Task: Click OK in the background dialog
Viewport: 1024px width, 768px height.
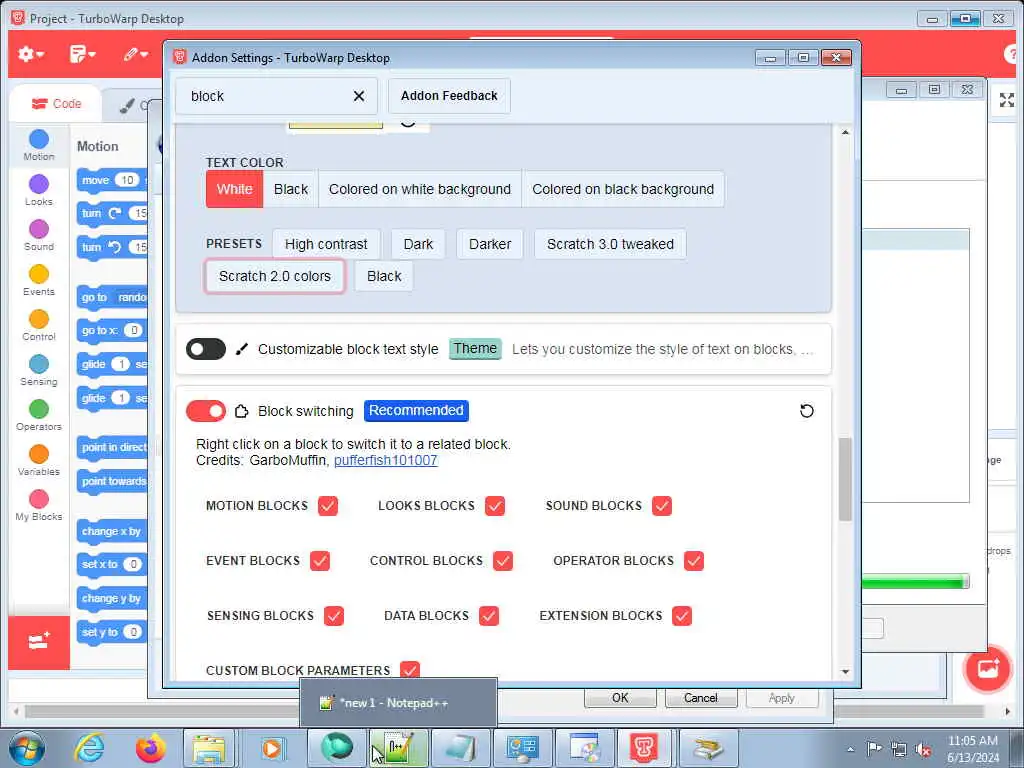Action: (x=620, y=698)
